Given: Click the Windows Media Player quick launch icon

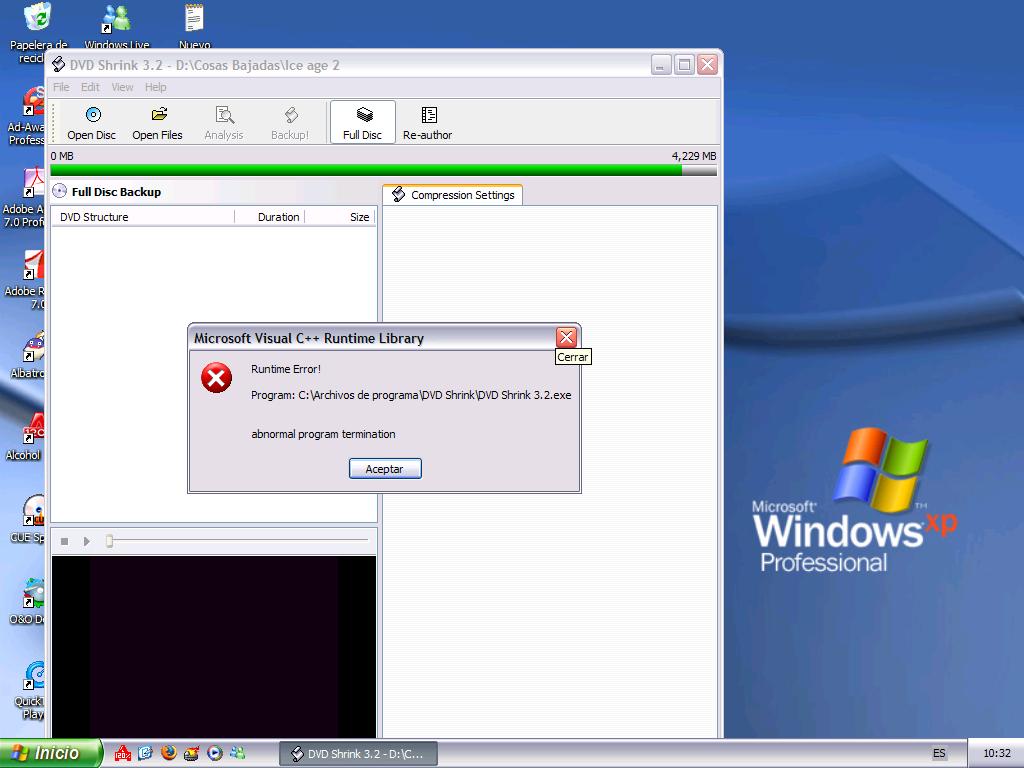Looking at the screenshot, I should tap(215, 753).
